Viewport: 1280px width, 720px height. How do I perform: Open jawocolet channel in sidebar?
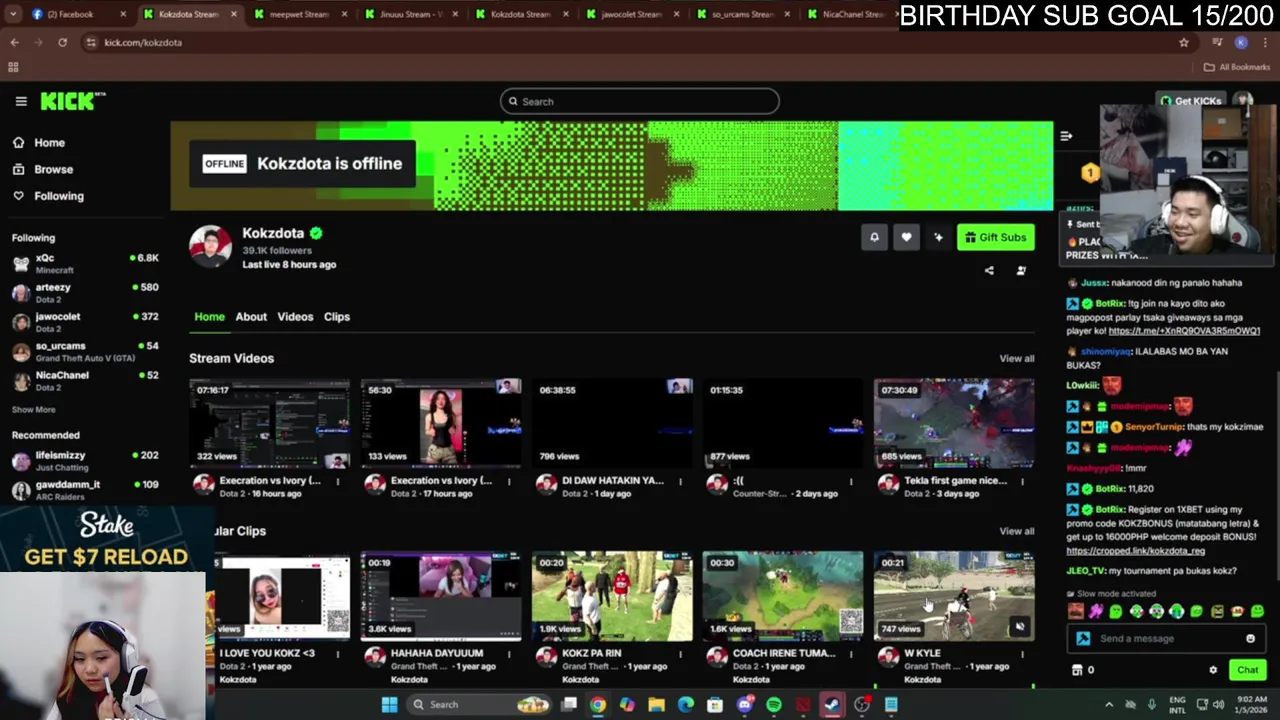pyautogui.click(x=85, y=321)
